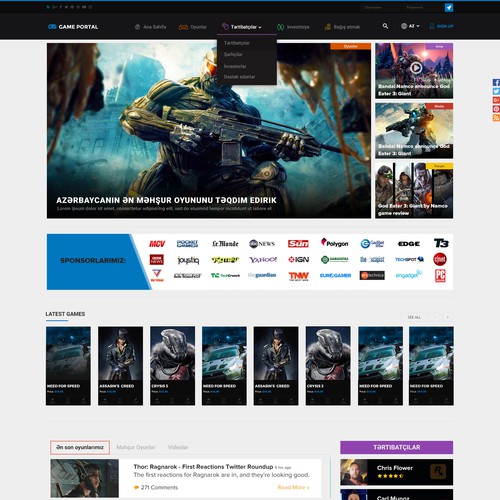Open the Oyunlar menu item
Image resolution: width=500 pixels, height=500 pixels.
coord(193,27)
